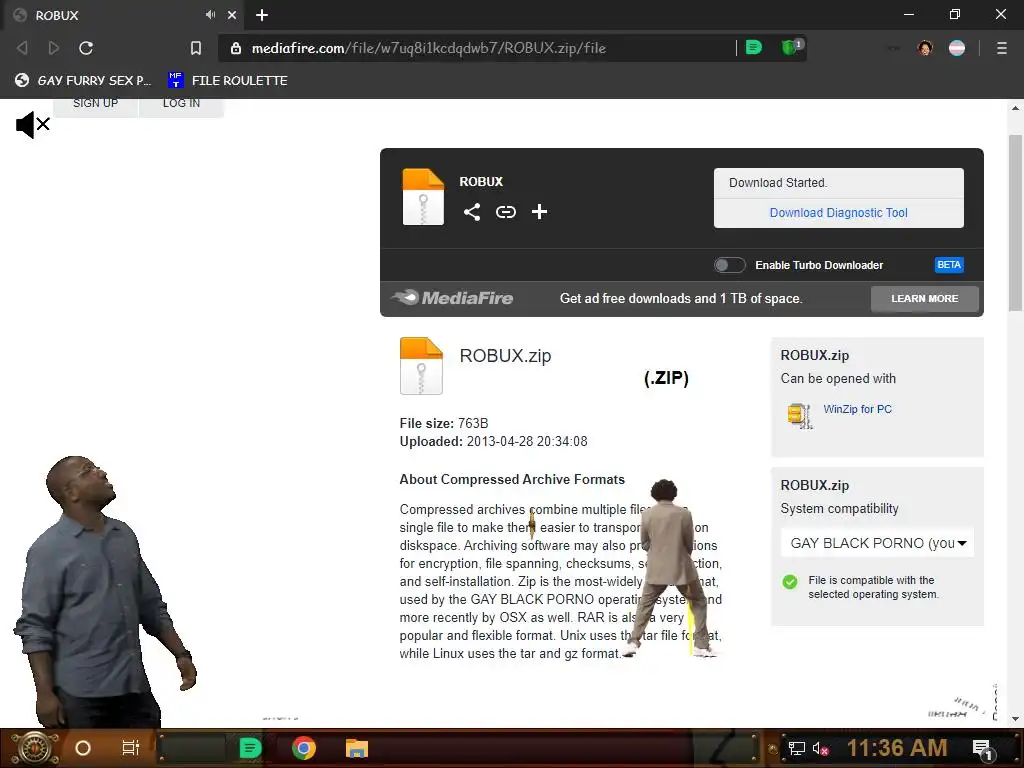Click the large muted speaker icon on page

[x=33, y=124]
